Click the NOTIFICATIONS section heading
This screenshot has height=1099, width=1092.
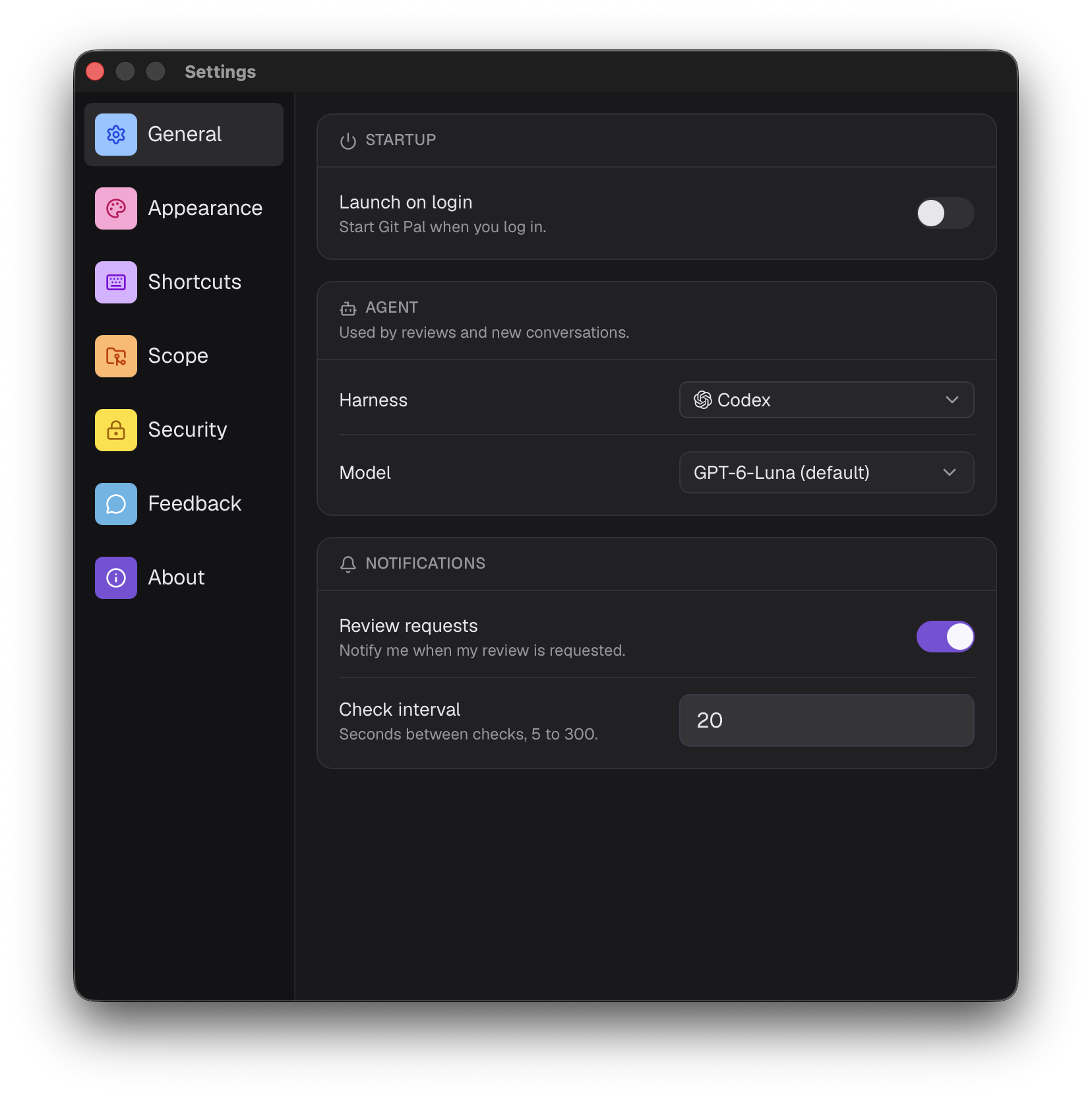point(425,563)
